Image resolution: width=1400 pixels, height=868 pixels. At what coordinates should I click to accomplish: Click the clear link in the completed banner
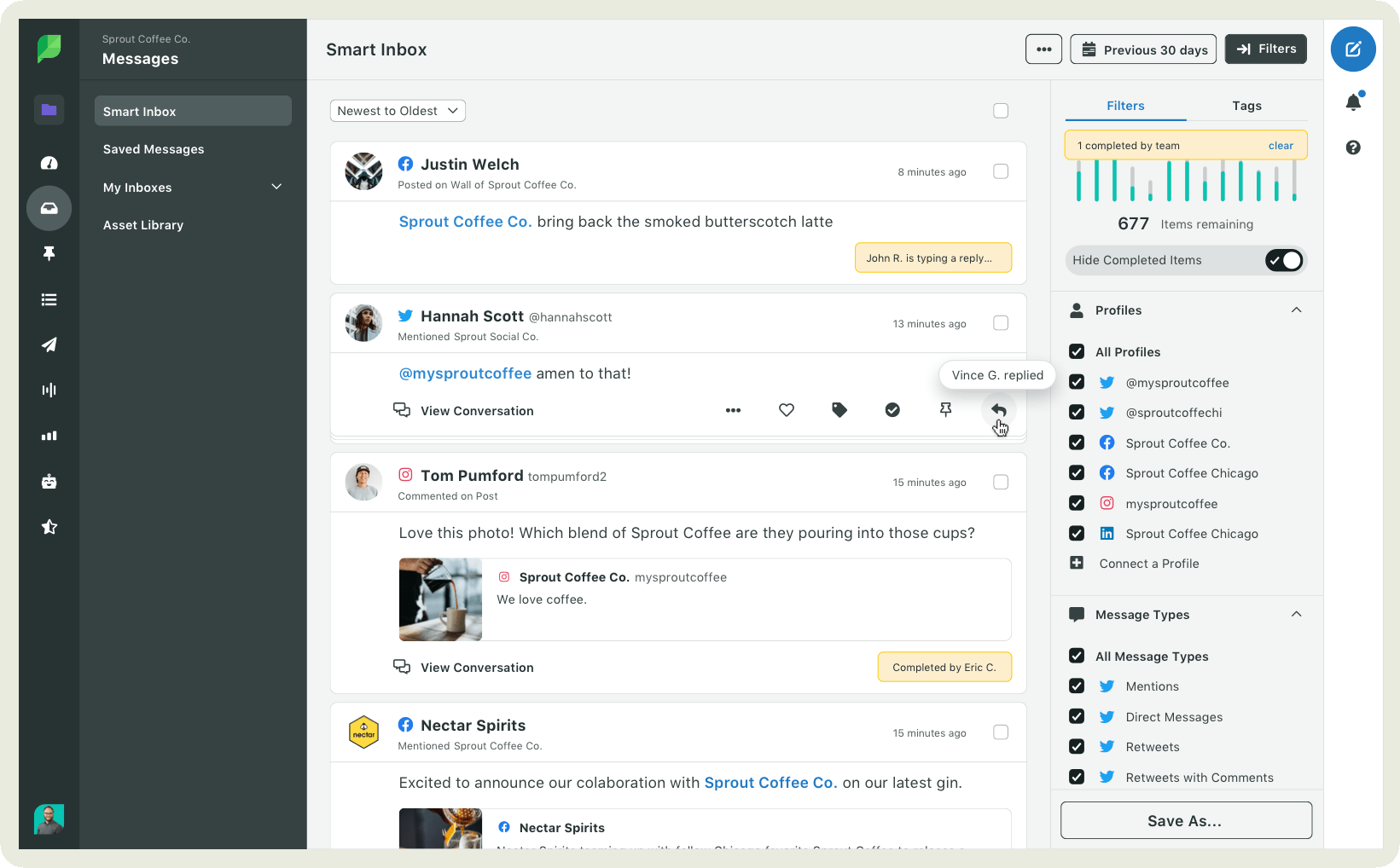tap(1281, 146)
